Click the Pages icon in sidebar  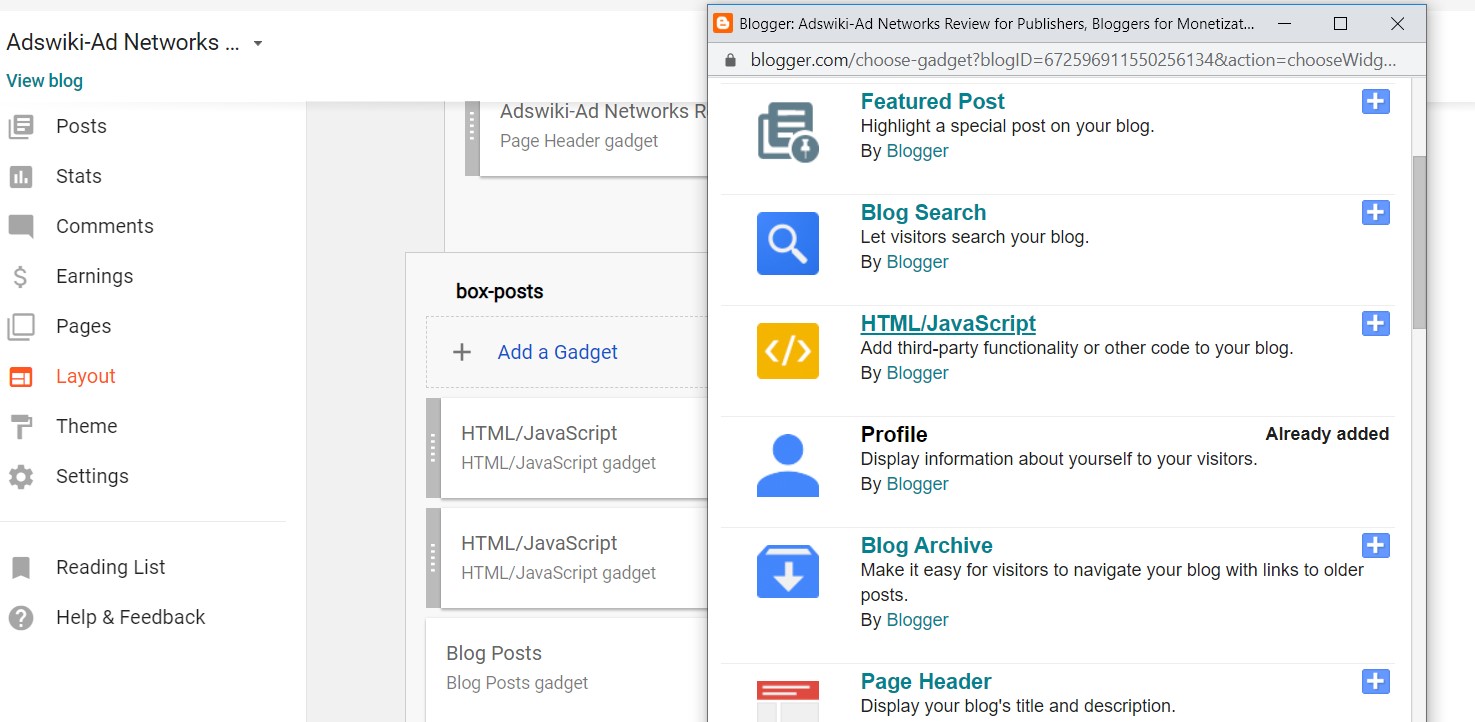tap(21, 327)
